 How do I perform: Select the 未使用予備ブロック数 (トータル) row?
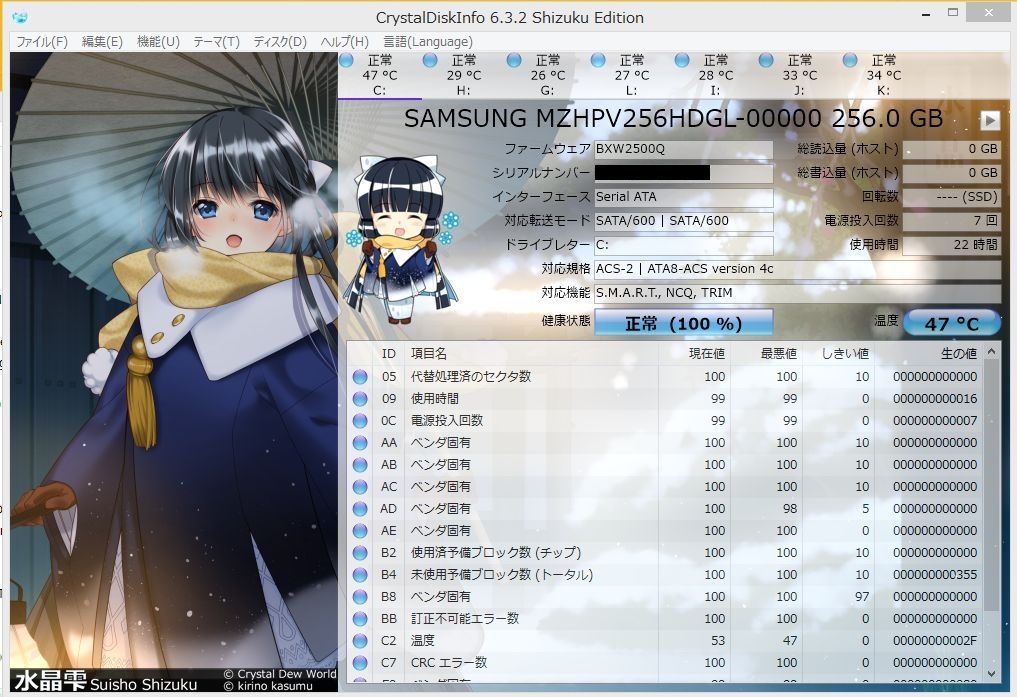[x=665, y=575]
